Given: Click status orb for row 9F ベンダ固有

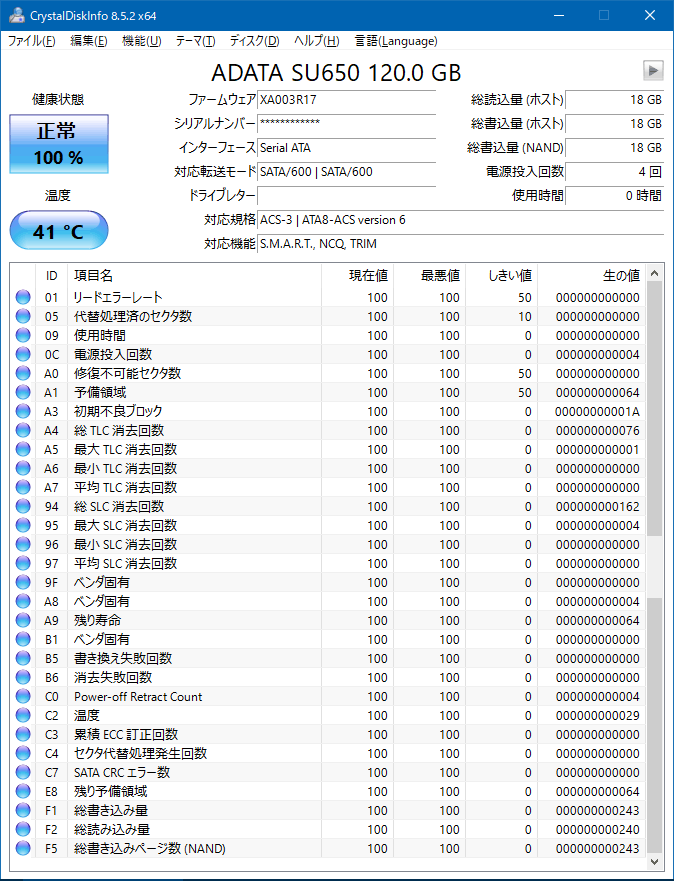Looking at the screenshot, I should (23, 582).
